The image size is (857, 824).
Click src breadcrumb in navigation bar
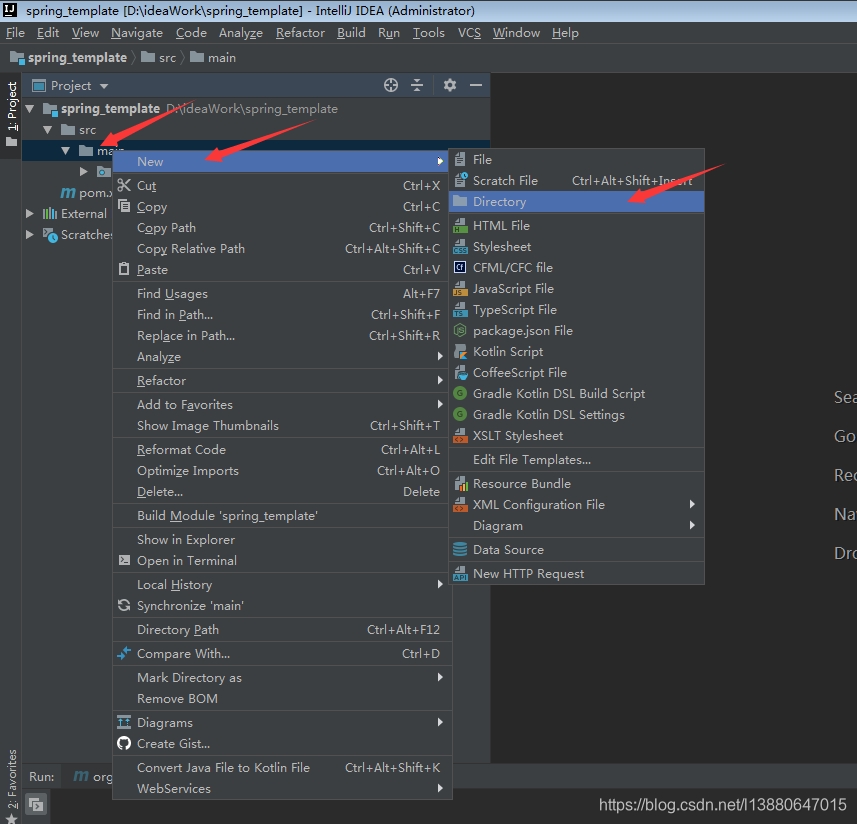point(159,57)
